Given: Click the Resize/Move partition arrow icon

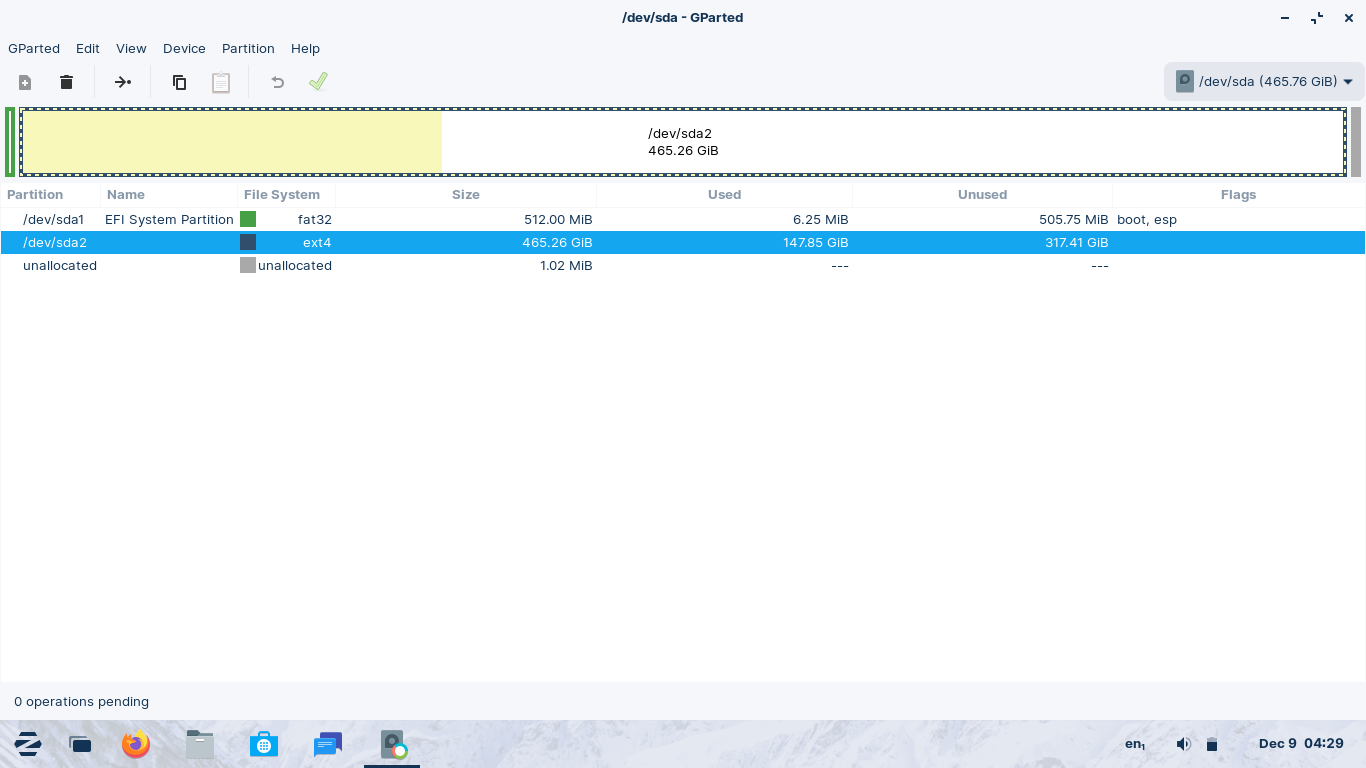Looking at the screenshot, I should pos(123,82).
